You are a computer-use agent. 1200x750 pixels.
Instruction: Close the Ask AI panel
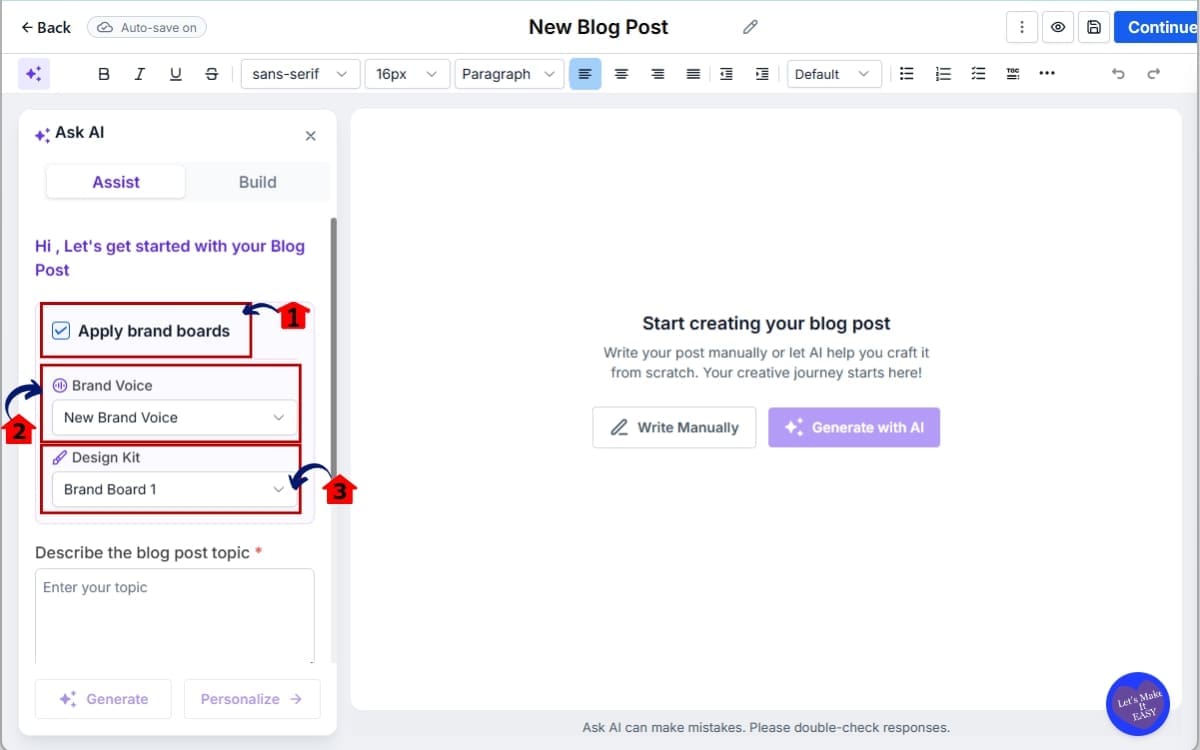click(x=310, y=135)
